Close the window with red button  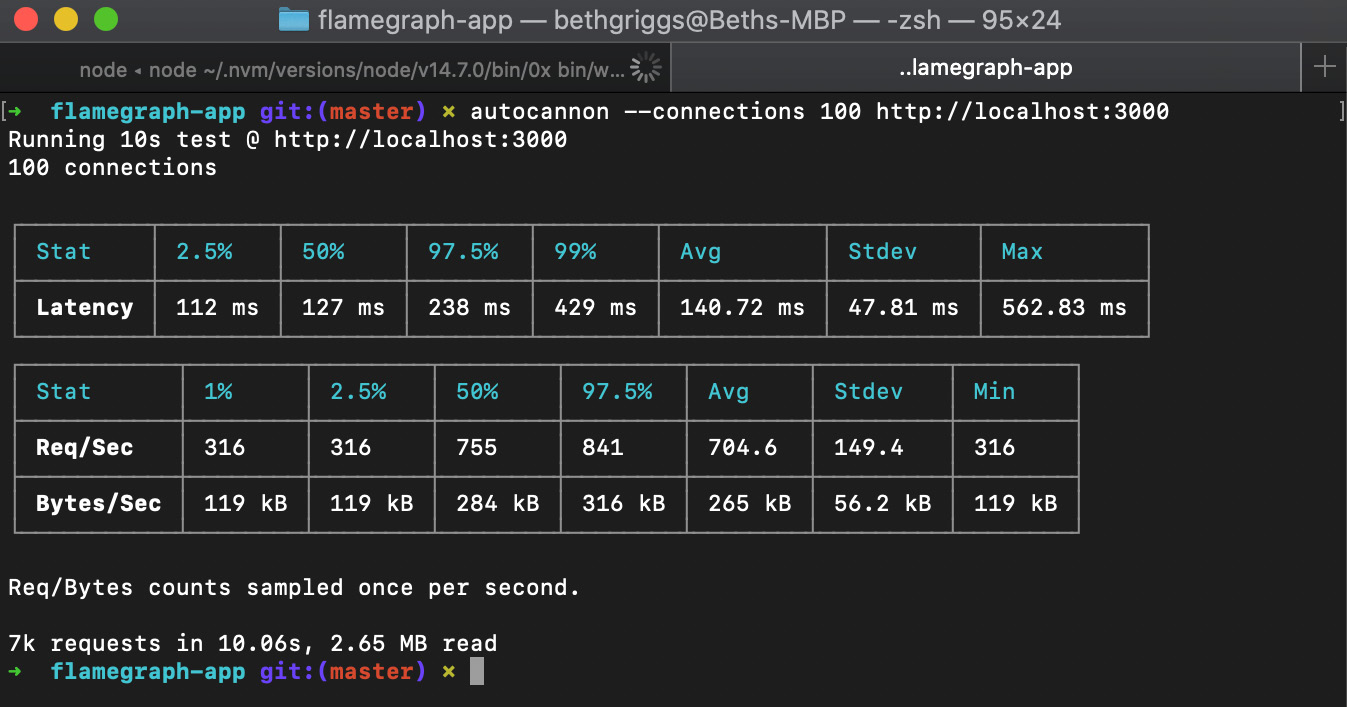[27, 19]
